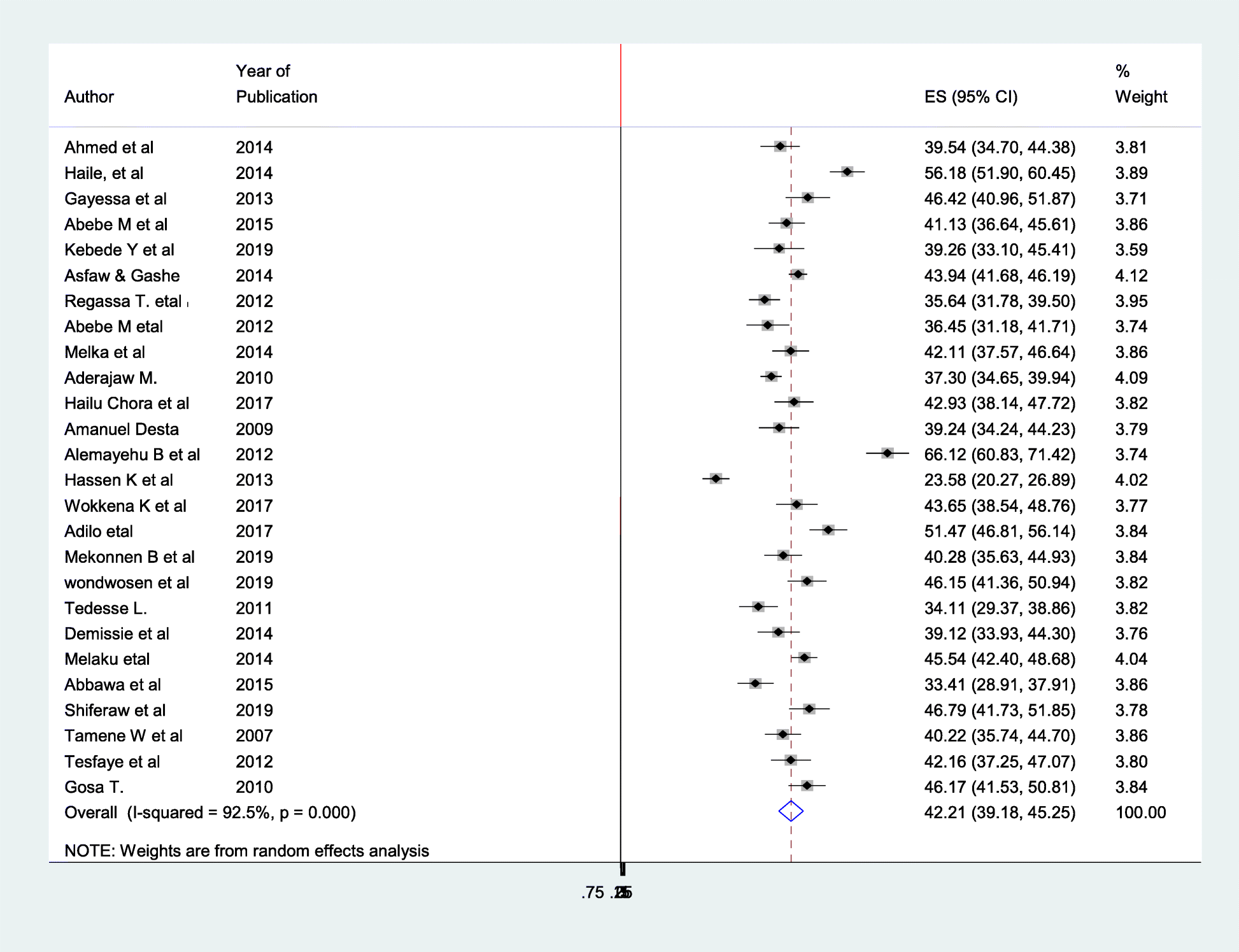Image resolution: width=1239 pixels, height=952 pixels.
Task: Select the x-axis tick label '.75'
Action: tap(593, 893)
